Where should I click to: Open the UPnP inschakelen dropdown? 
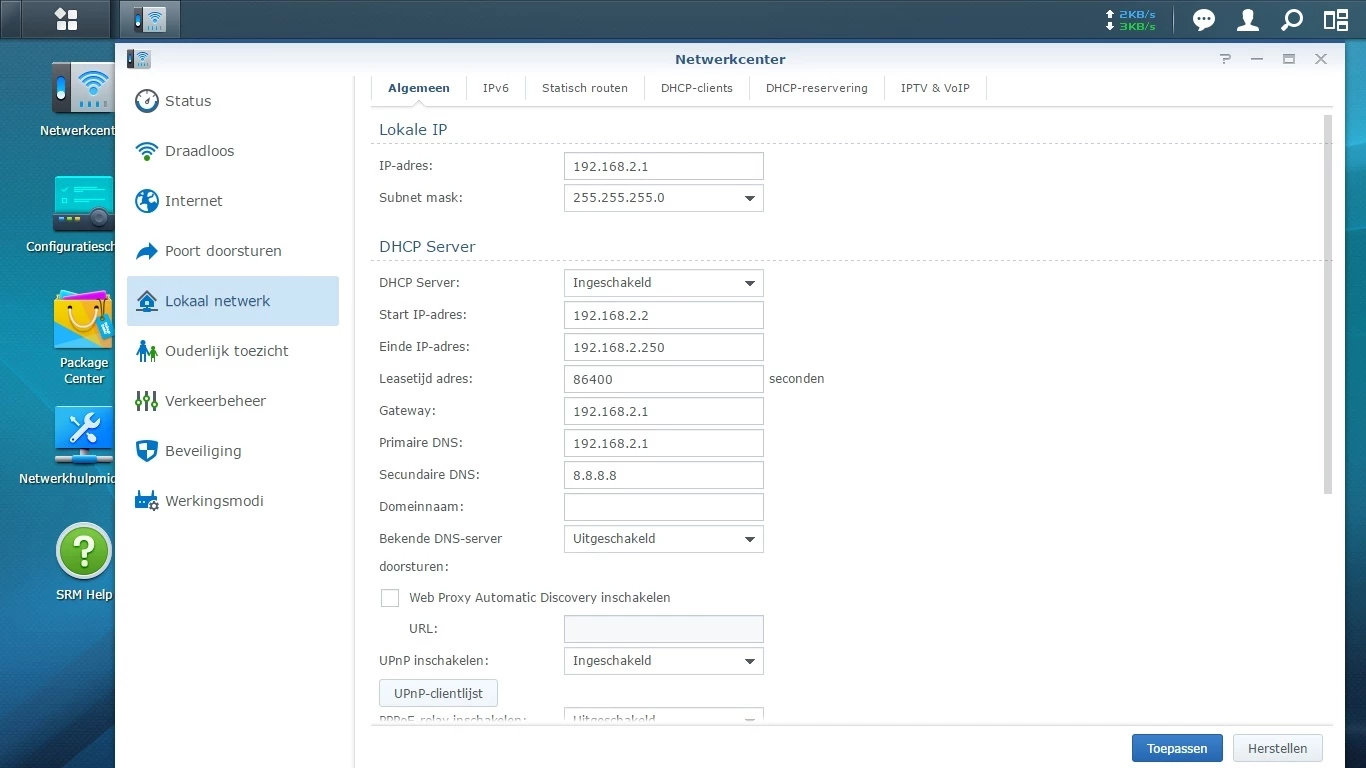[x=664, y=661]
